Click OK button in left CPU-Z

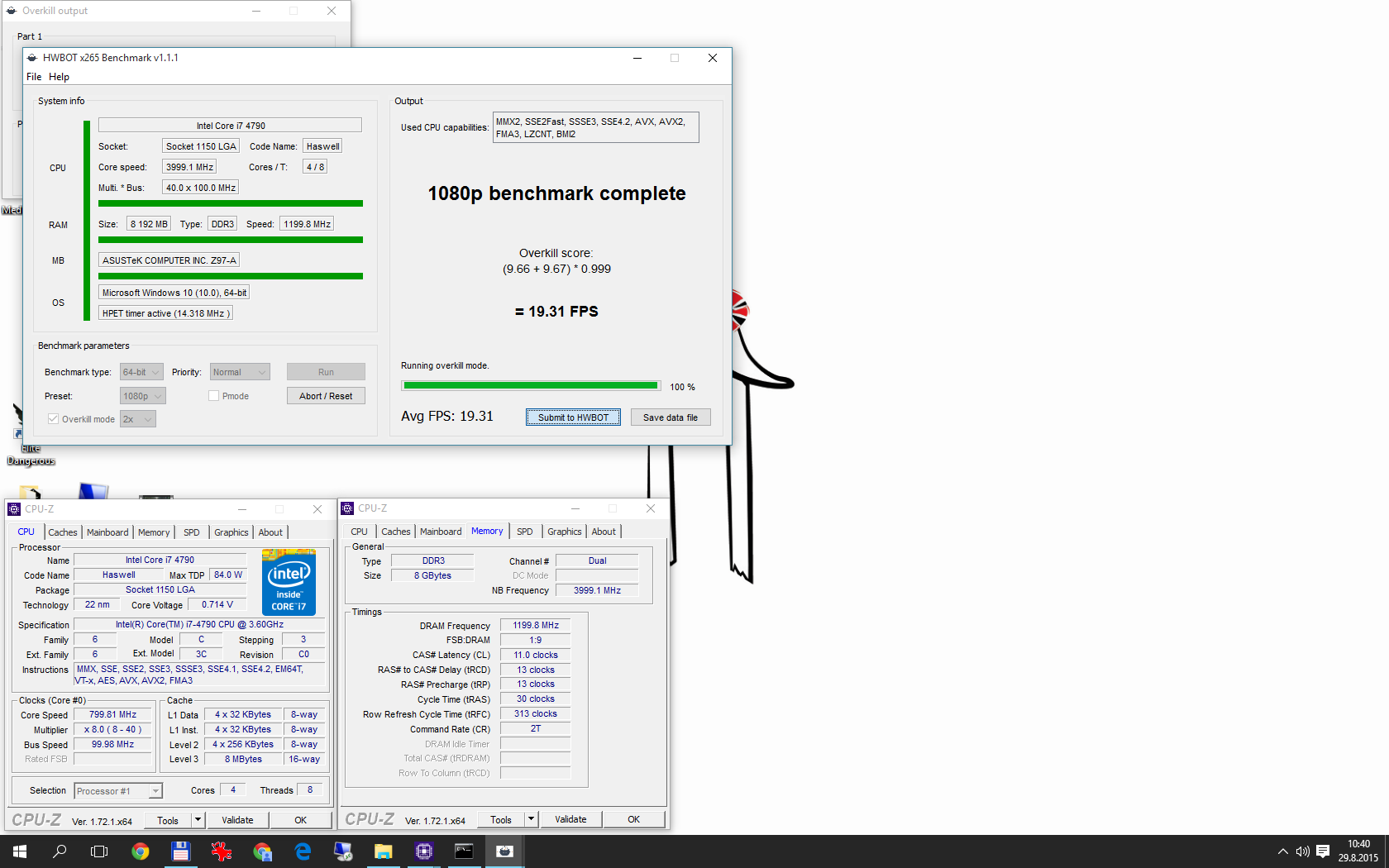point(301,820)
